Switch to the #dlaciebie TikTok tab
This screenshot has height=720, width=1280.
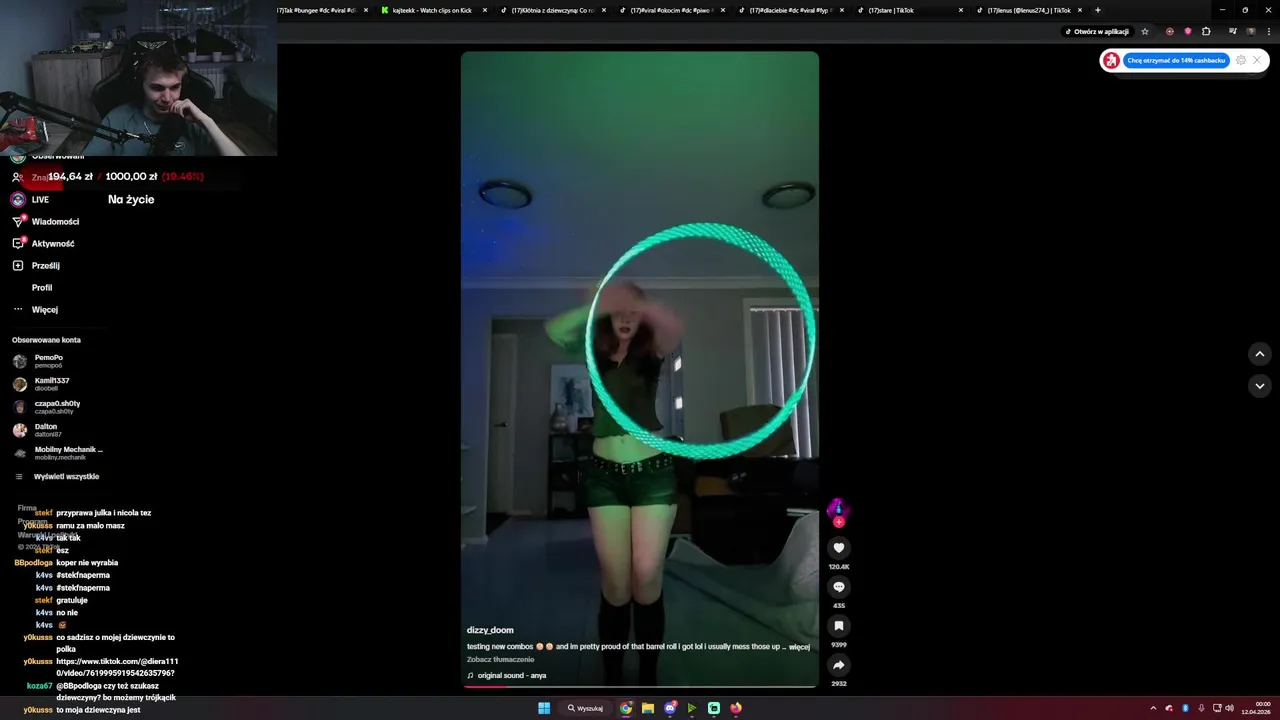tap(789, 10)
